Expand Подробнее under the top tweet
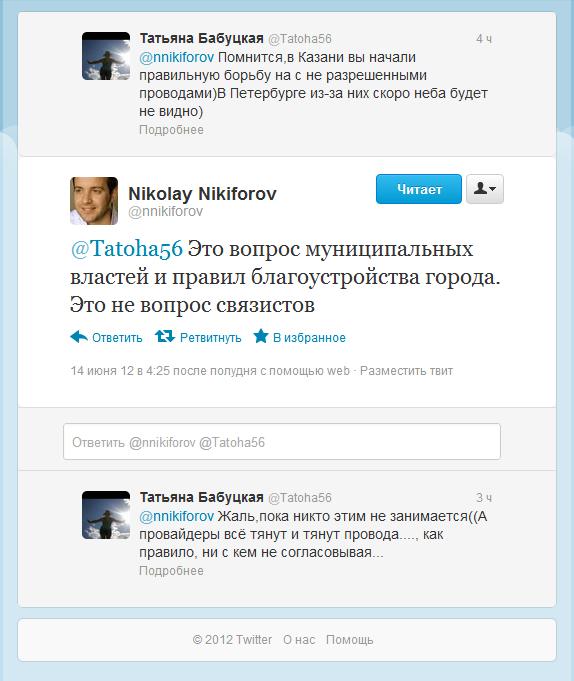This screenshot has width=574, height=681. [171, 129]
